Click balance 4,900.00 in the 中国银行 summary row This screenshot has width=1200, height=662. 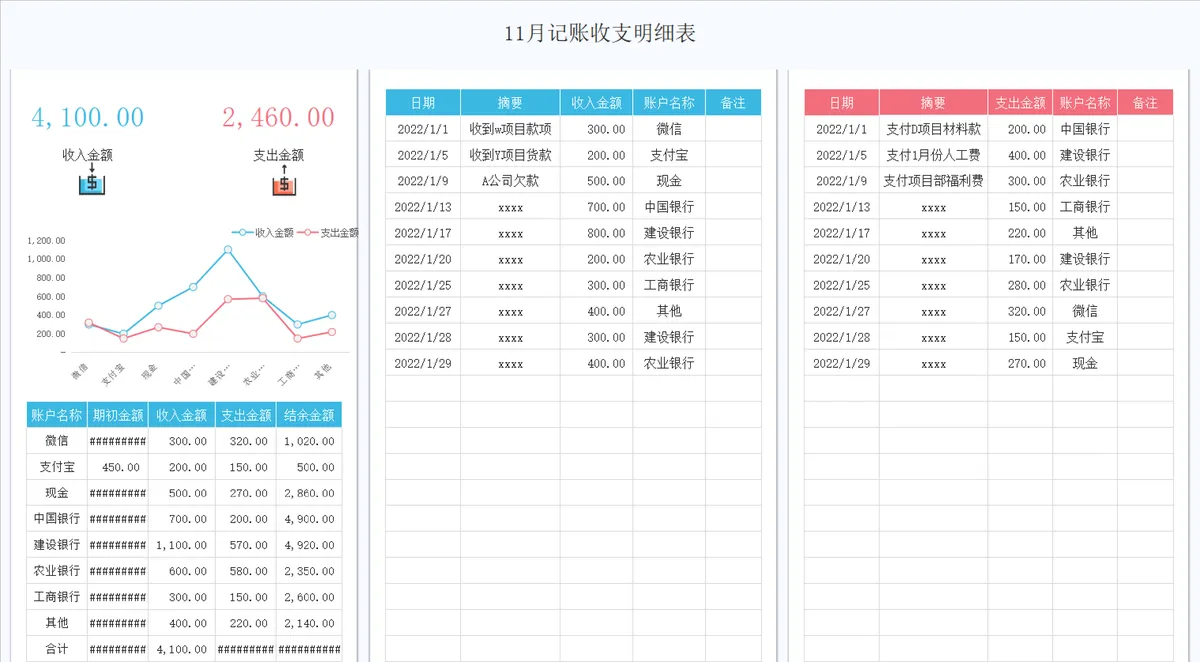click(x=309, y=519)
